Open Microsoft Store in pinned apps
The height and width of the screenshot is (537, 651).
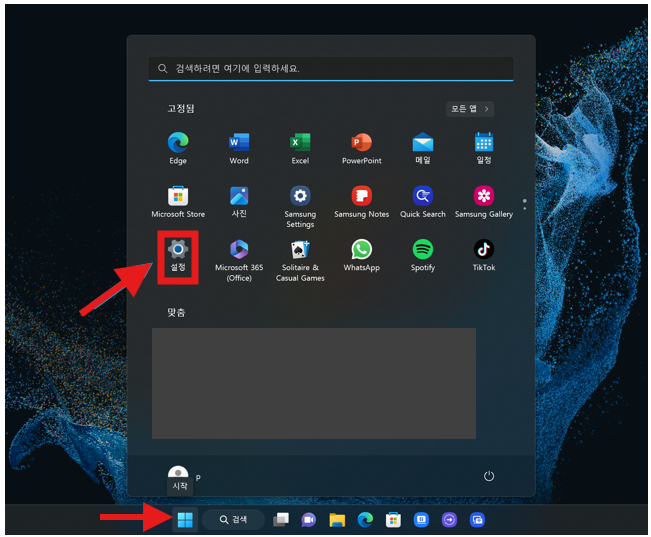point(178,202)
